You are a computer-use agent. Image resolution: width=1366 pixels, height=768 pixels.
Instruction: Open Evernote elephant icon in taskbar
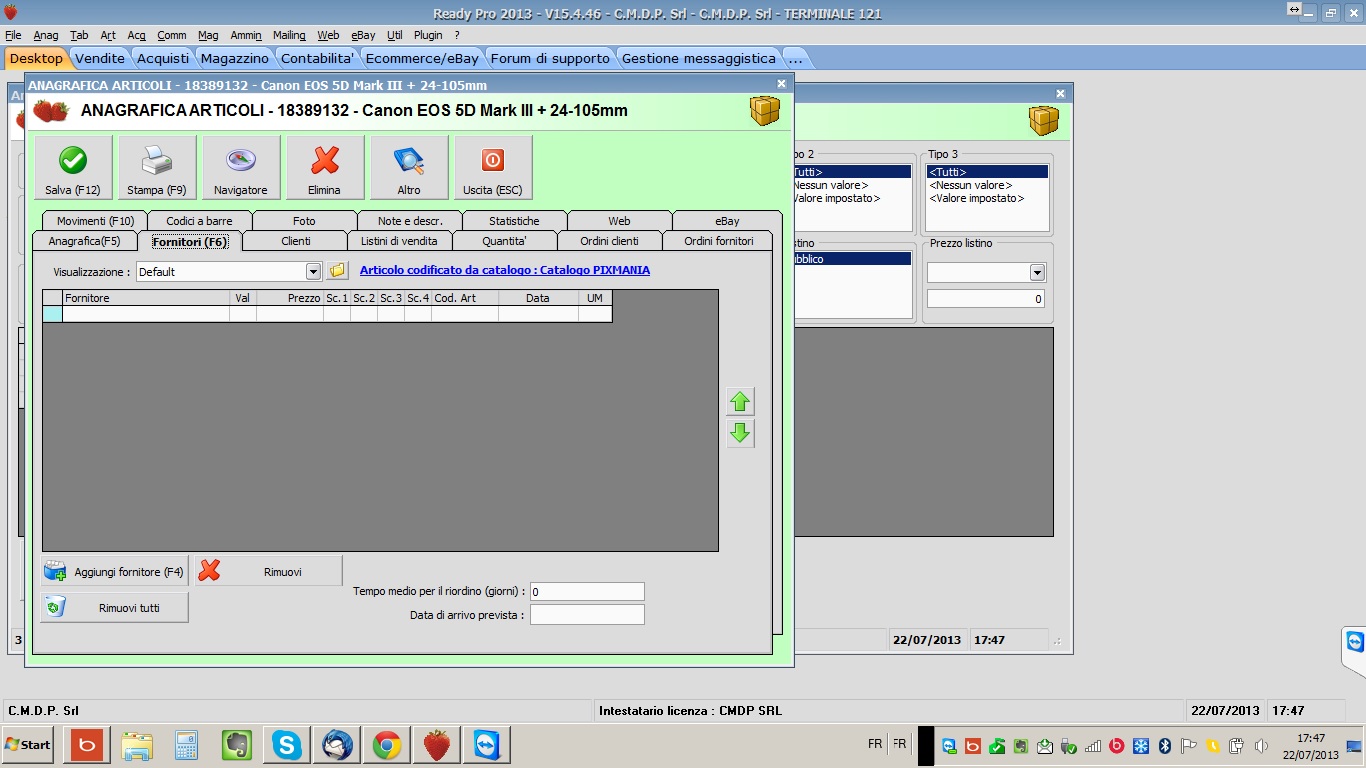coord(237,745)
